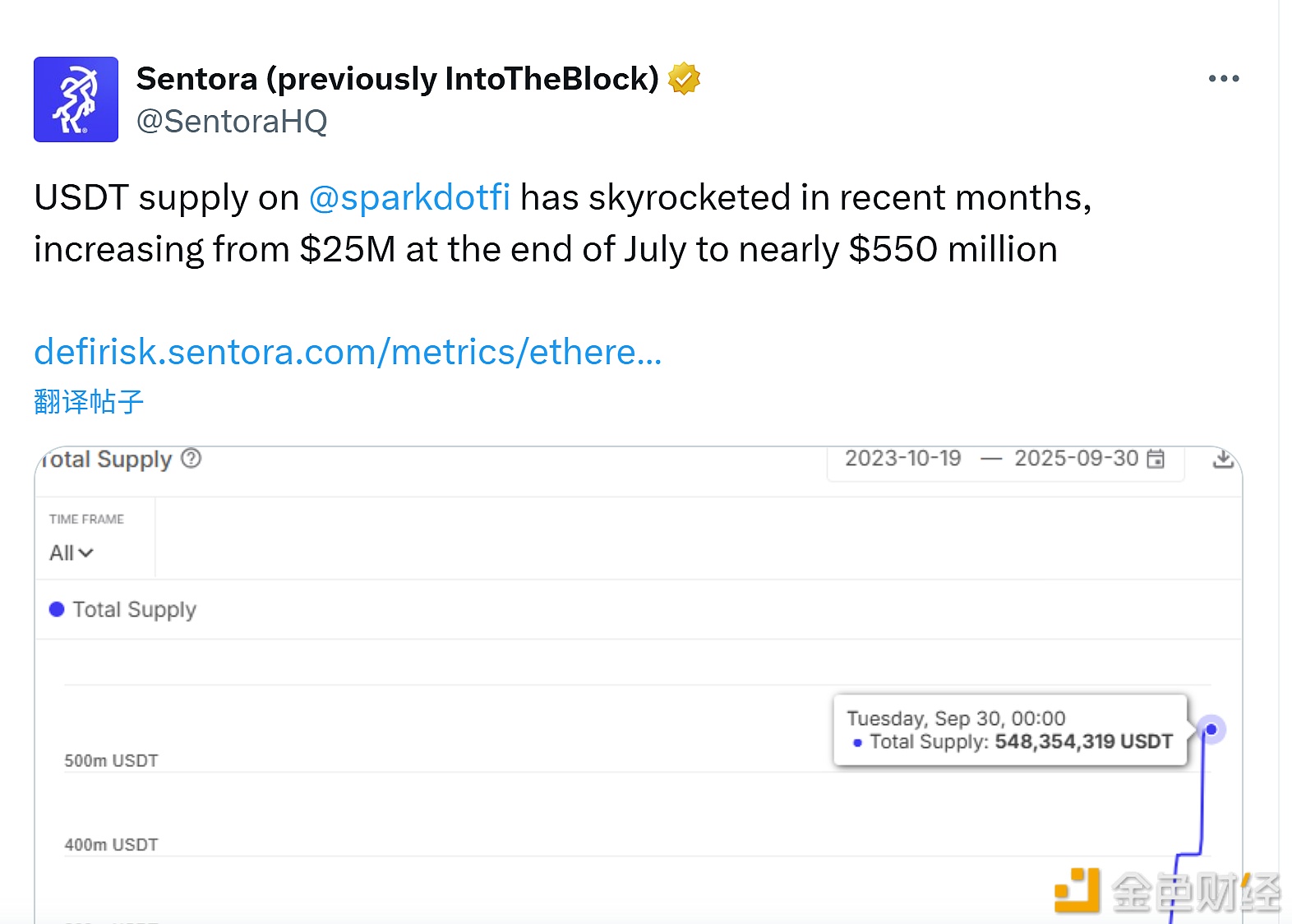The width and height of the screenshot is (1292, 924).
Task: Open the defirisk.sentora.com metrics link
Action: point(348,352)
